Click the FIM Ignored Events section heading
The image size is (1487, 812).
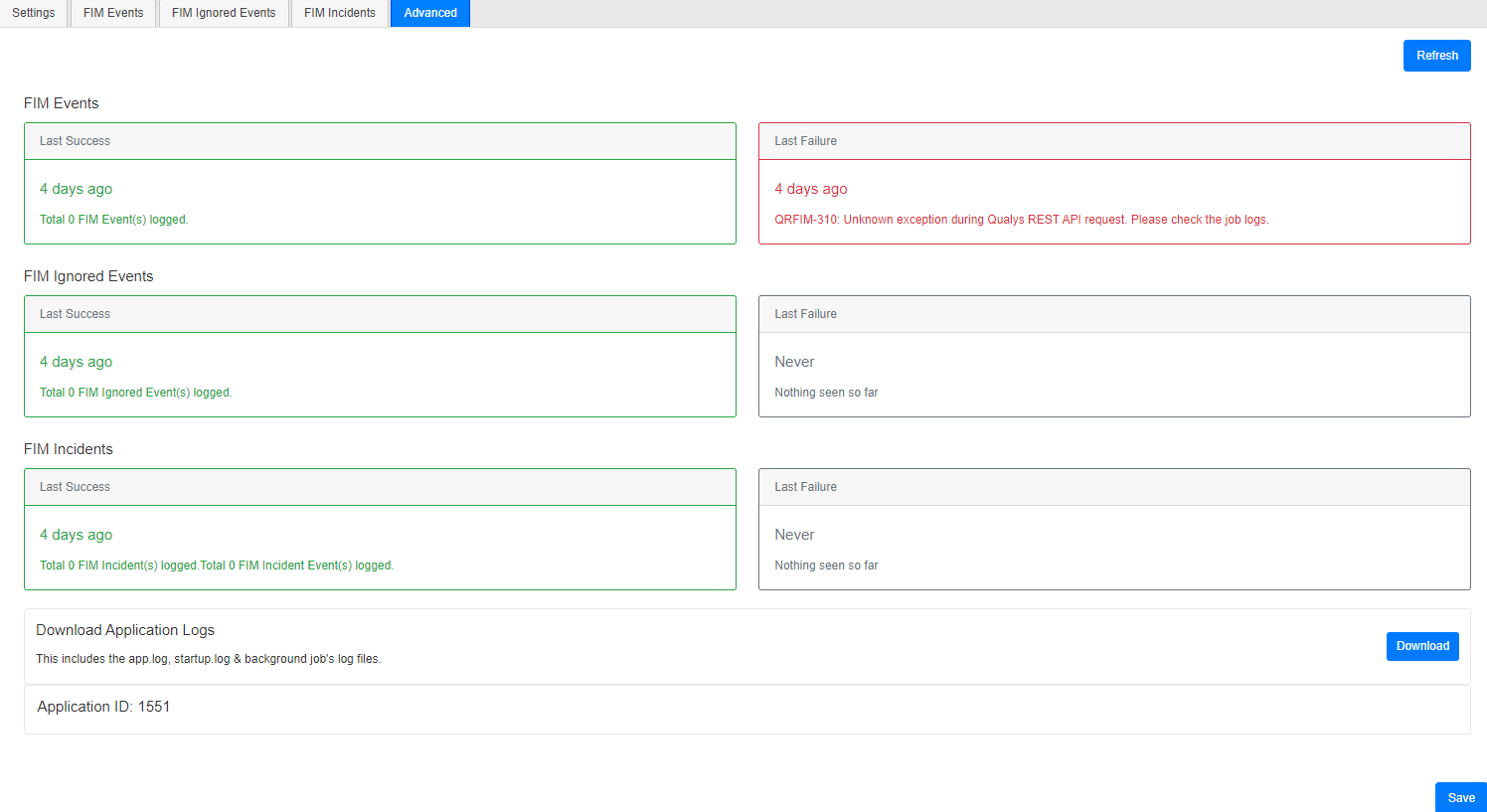[88, 276]
